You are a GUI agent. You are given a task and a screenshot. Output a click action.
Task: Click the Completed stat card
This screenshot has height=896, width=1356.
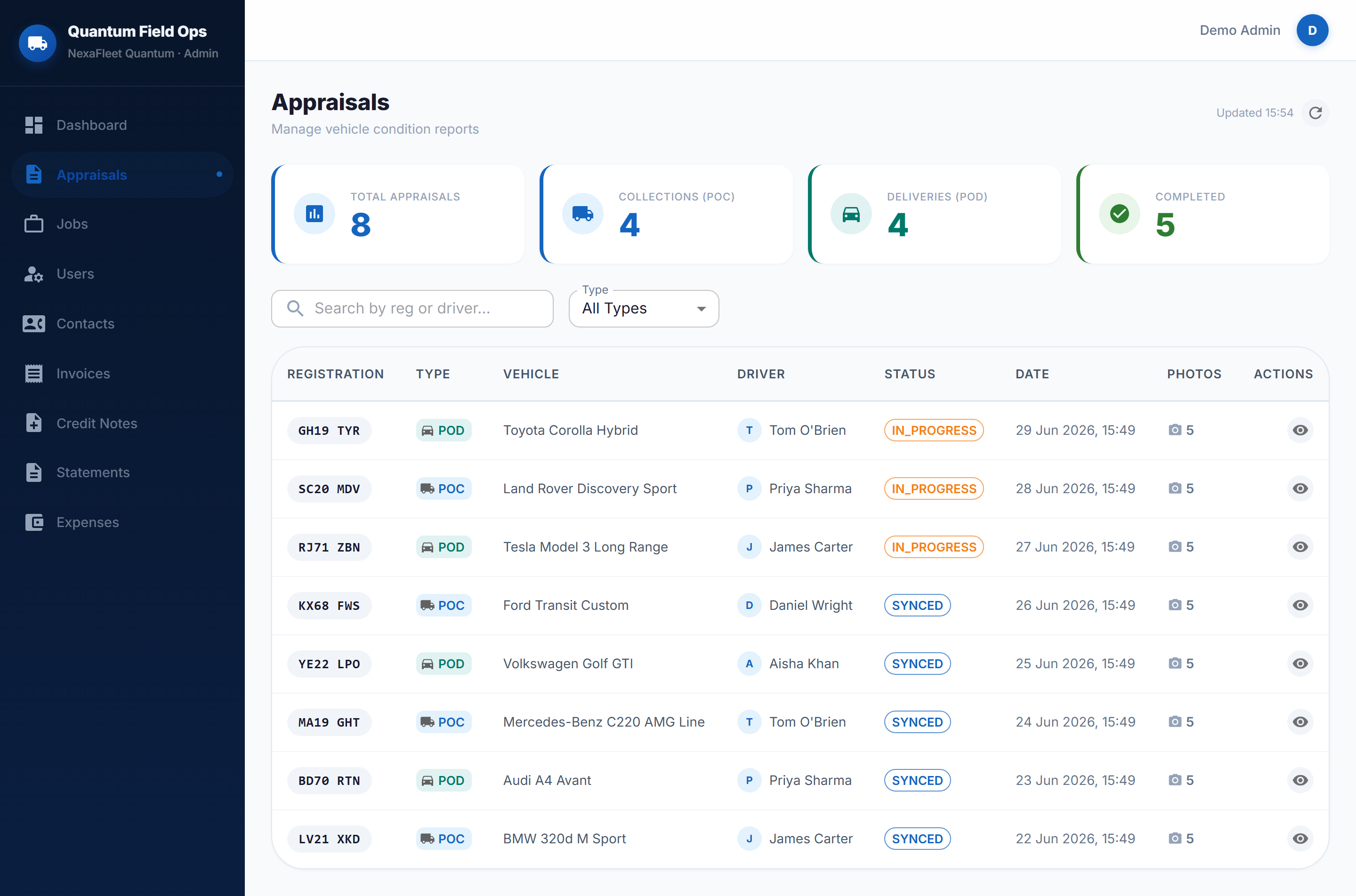tap(1202, 214)
